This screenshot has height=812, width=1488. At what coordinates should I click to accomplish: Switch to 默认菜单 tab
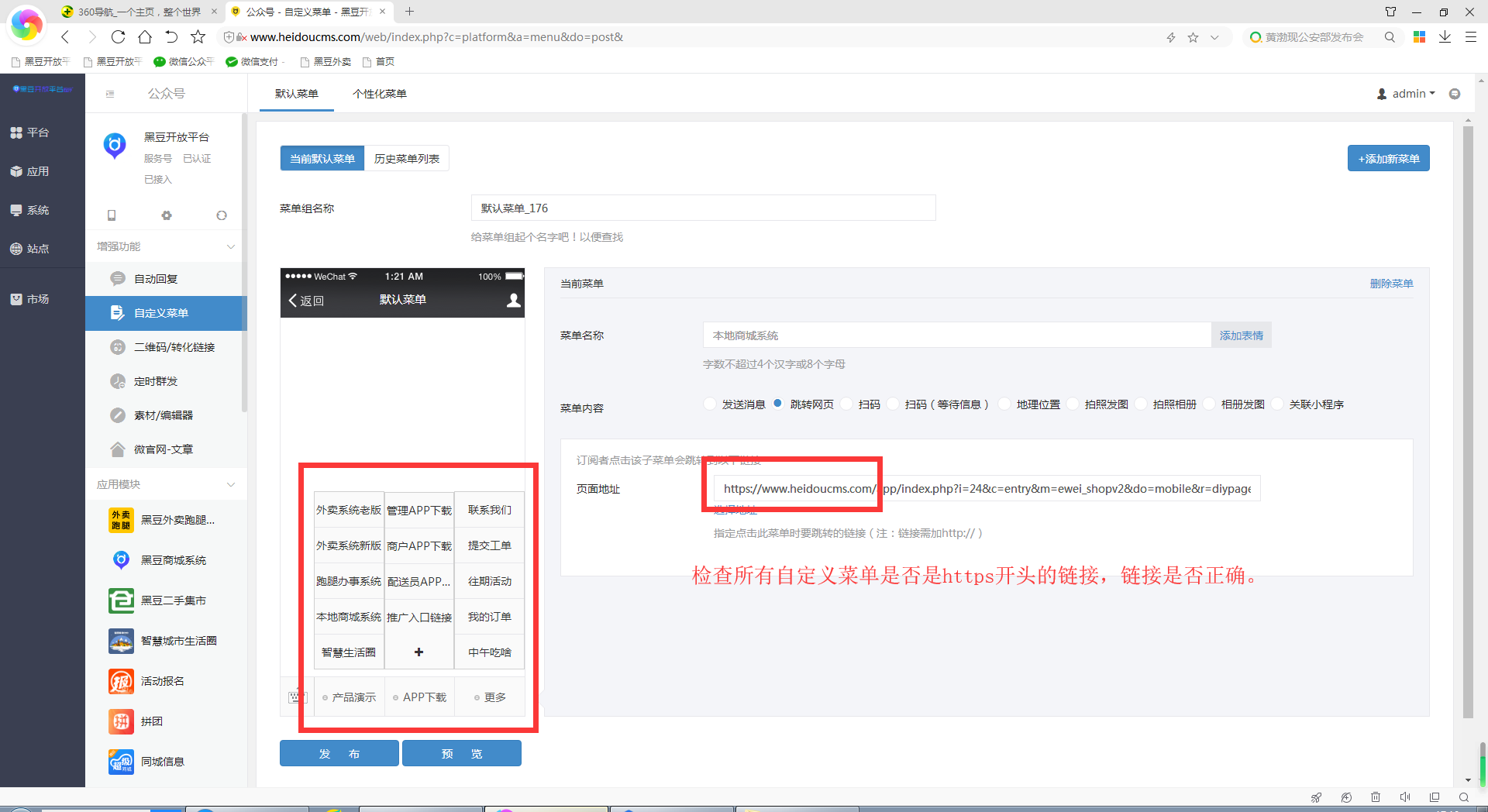pyautogui.click(x=297, y=94)
